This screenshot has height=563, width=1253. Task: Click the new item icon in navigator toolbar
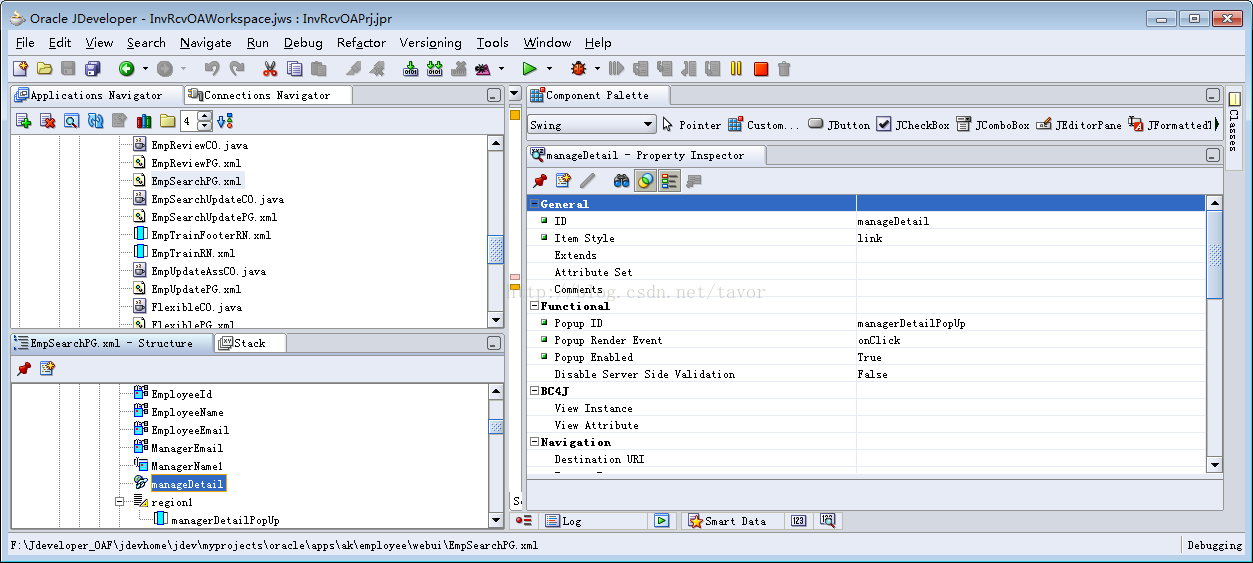tap(23, 121)
